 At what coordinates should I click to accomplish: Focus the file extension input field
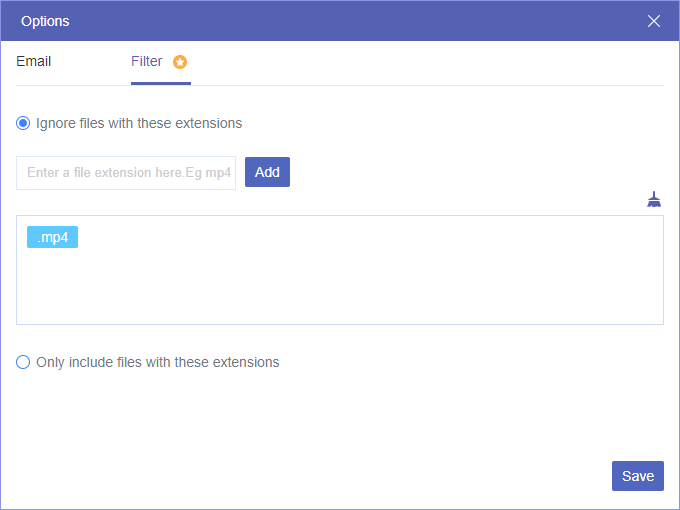tap(126, 172)
